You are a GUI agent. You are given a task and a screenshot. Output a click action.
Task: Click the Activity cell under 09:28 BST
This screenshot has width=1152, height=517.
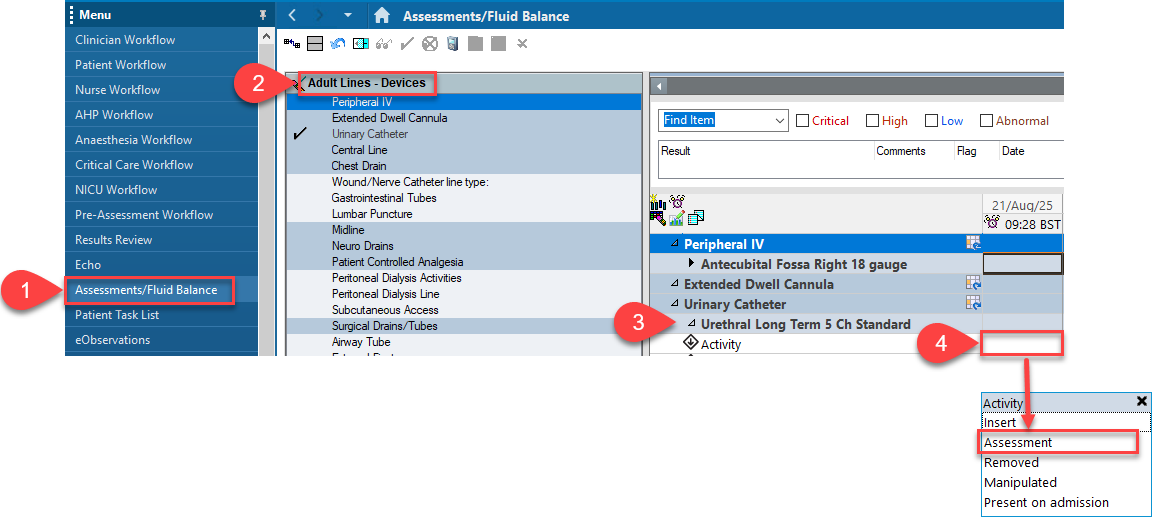pos(1023,343)
